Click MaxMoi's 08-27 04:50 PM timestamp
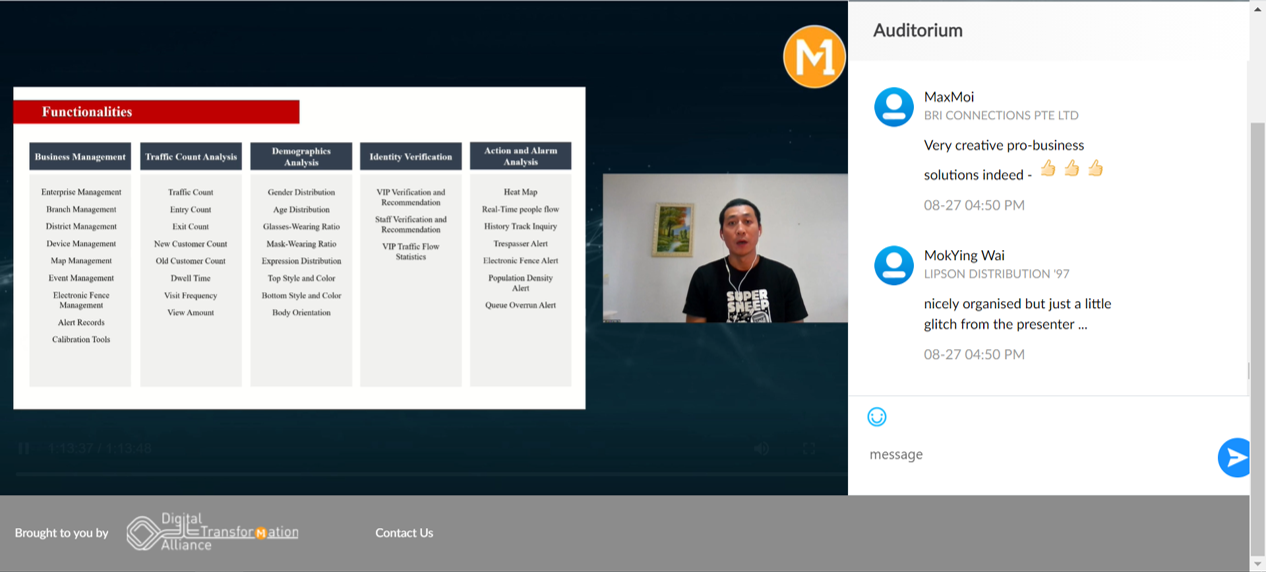This screenshot has width=1266, height=572. (x=974, y=205)
